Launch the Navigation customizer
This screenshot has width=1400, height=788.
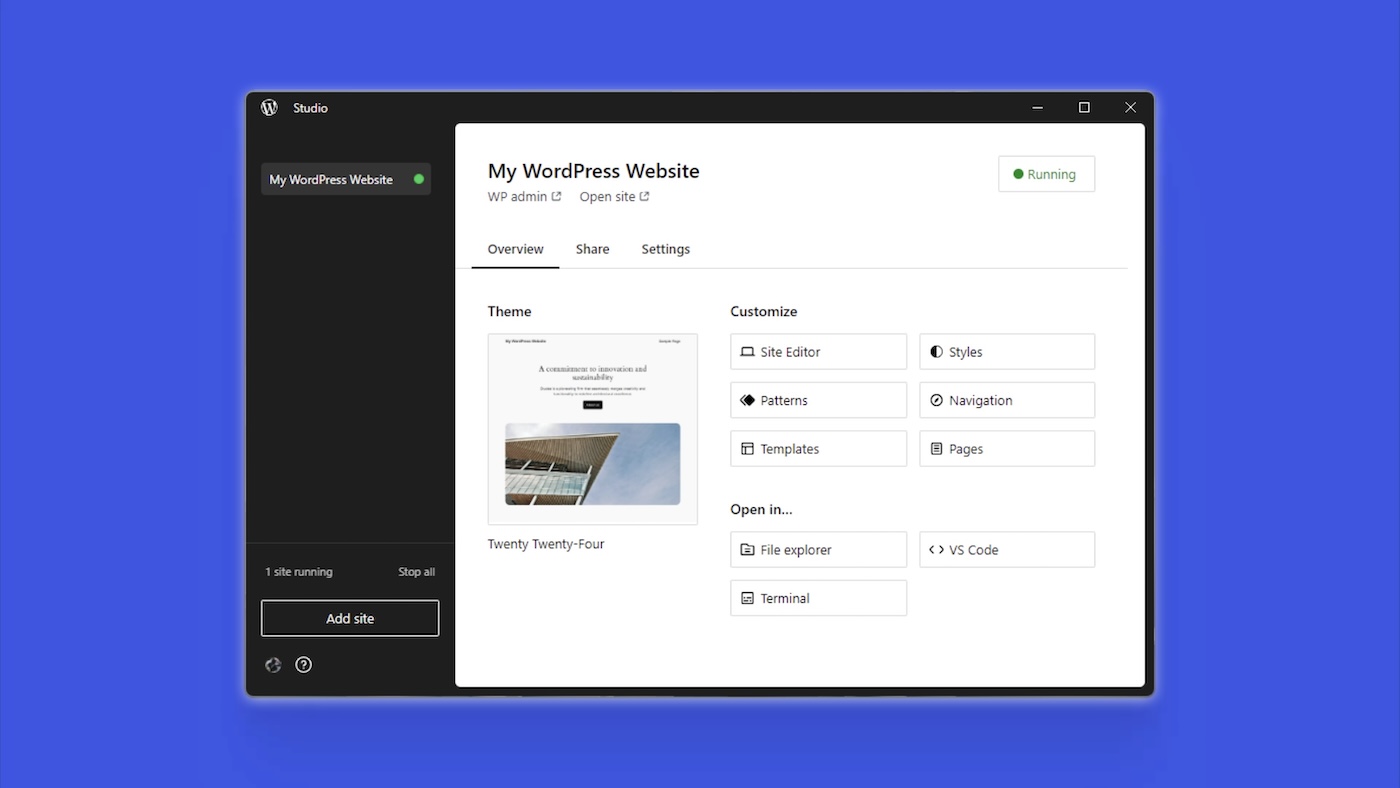(1007, 400)
